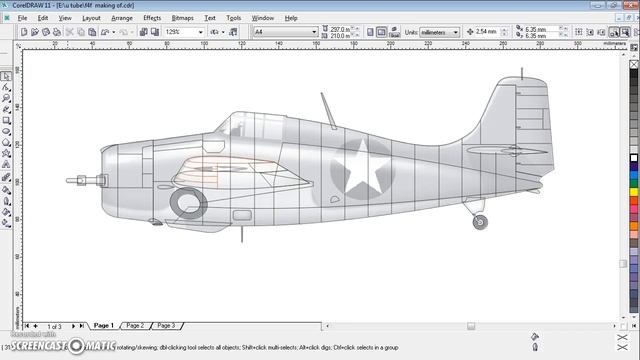Viewport: 640px width, 360px height.
Task: Select the Outline tool
Action: 6,201
